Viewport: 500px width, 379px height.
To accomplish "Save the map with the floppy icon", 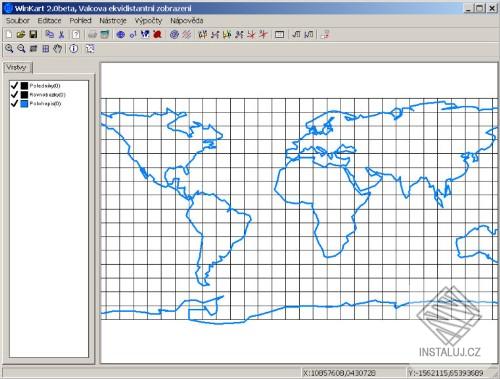I will [33, 34].
